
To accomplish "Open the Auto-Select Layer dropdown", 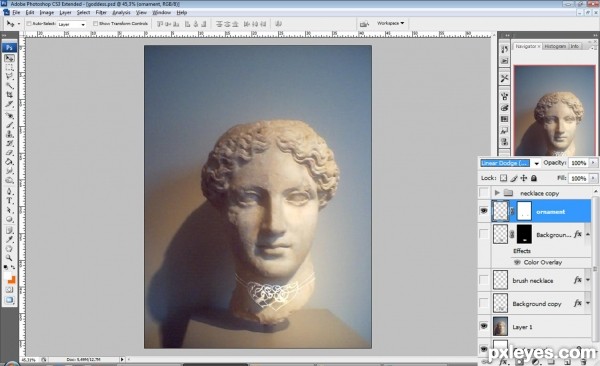I will click(83, 24).
